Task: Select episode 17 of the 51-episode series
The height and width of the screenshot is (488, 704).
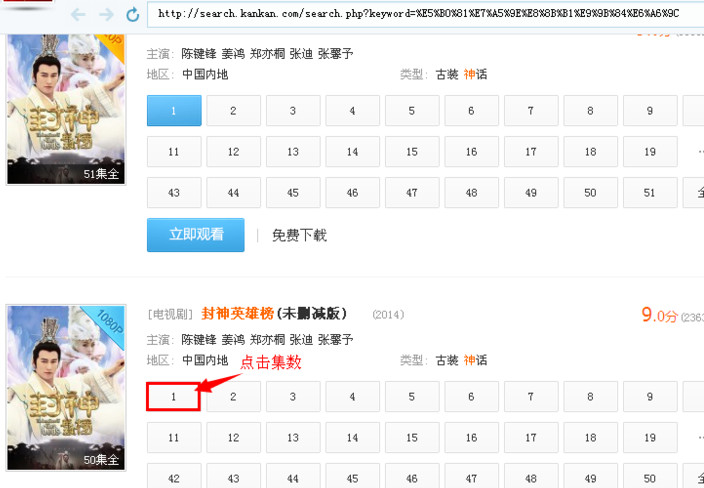Action: pos(531,152)
